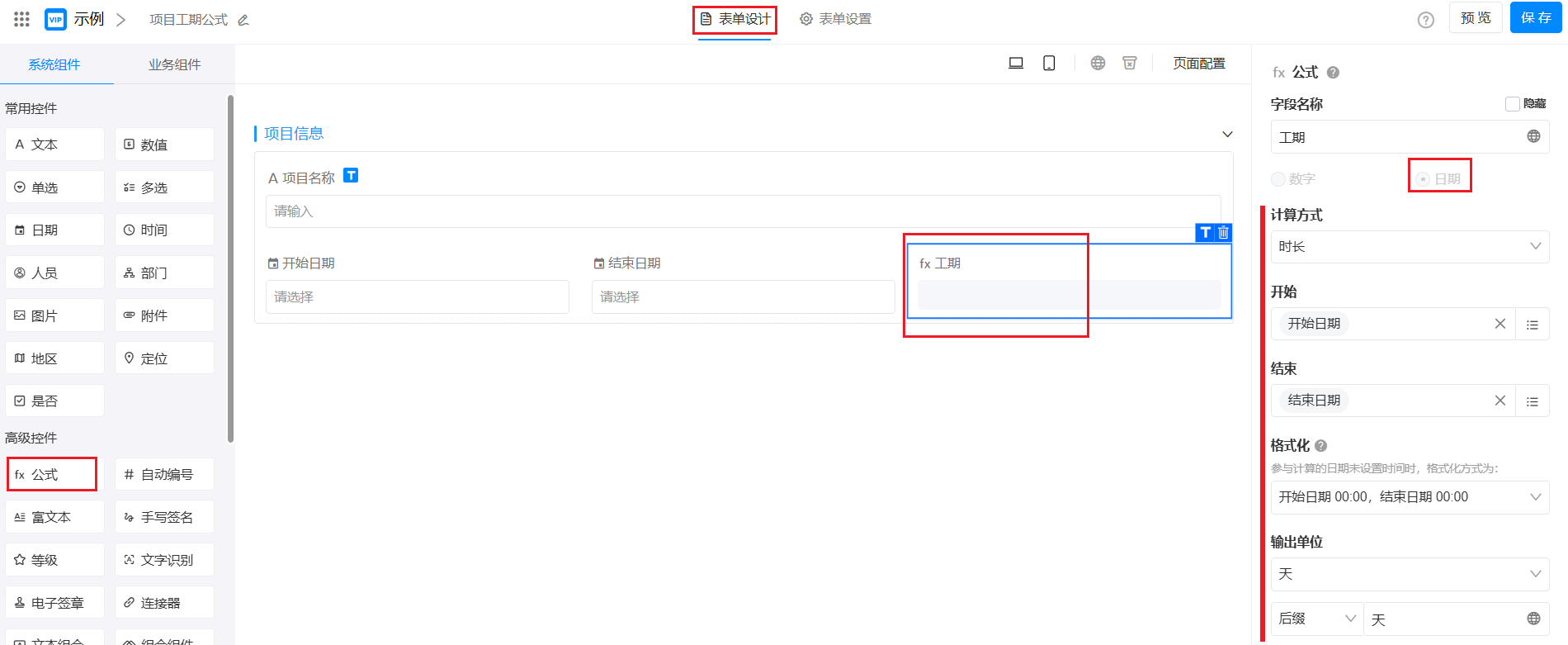
Task: Clear the 结束日期 value in 结束
Action: tap(1500, 401)
